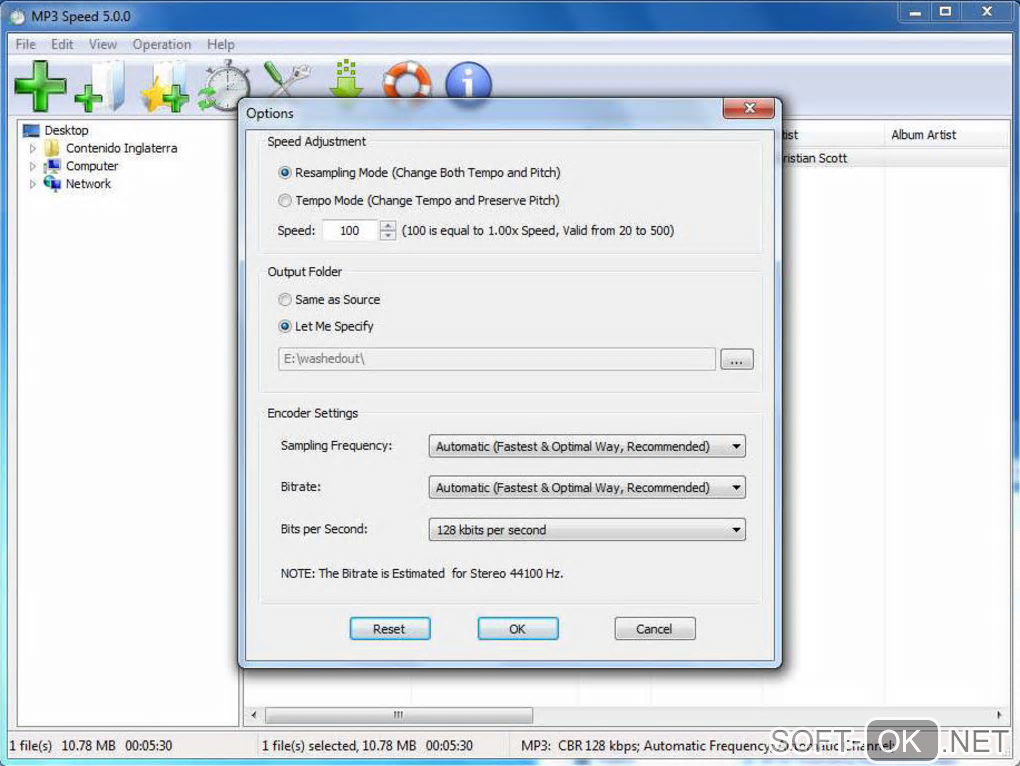Click the green download arrow icon
Viewport: 1020px width, 766px height.
point(346,78)
